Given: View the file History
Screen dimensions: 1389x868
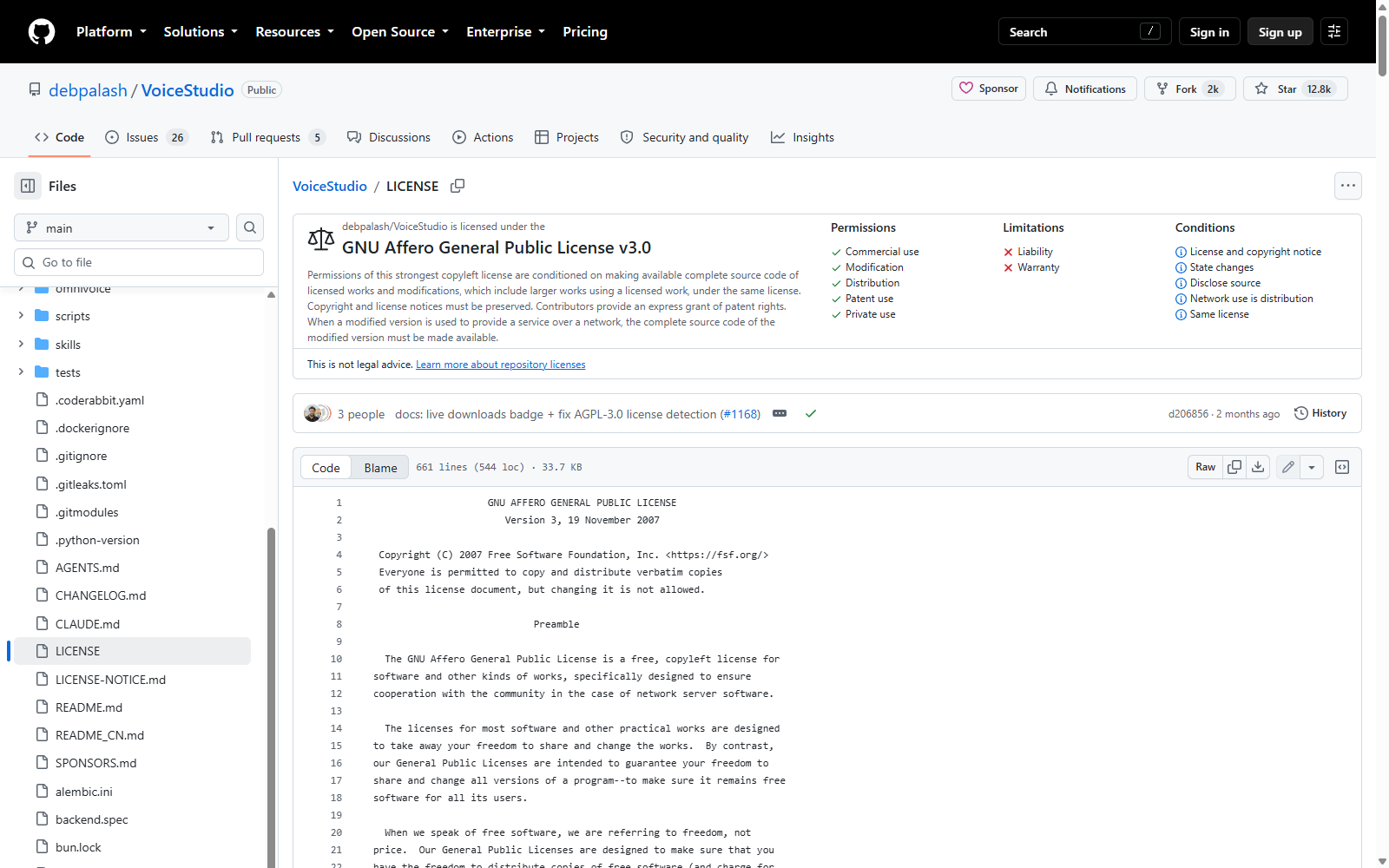Looking at the screenshot, I should click(x=1320, y=413).
